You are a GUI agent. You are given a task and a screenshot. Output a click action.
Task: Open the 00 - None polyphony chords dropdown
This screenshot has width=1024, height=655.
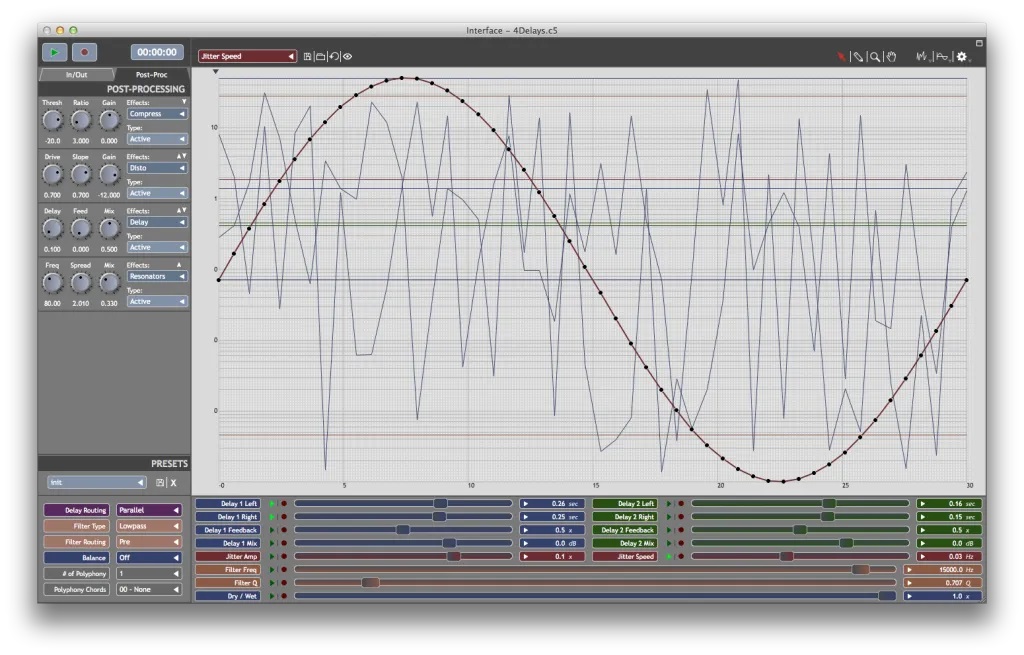point(149,590)
